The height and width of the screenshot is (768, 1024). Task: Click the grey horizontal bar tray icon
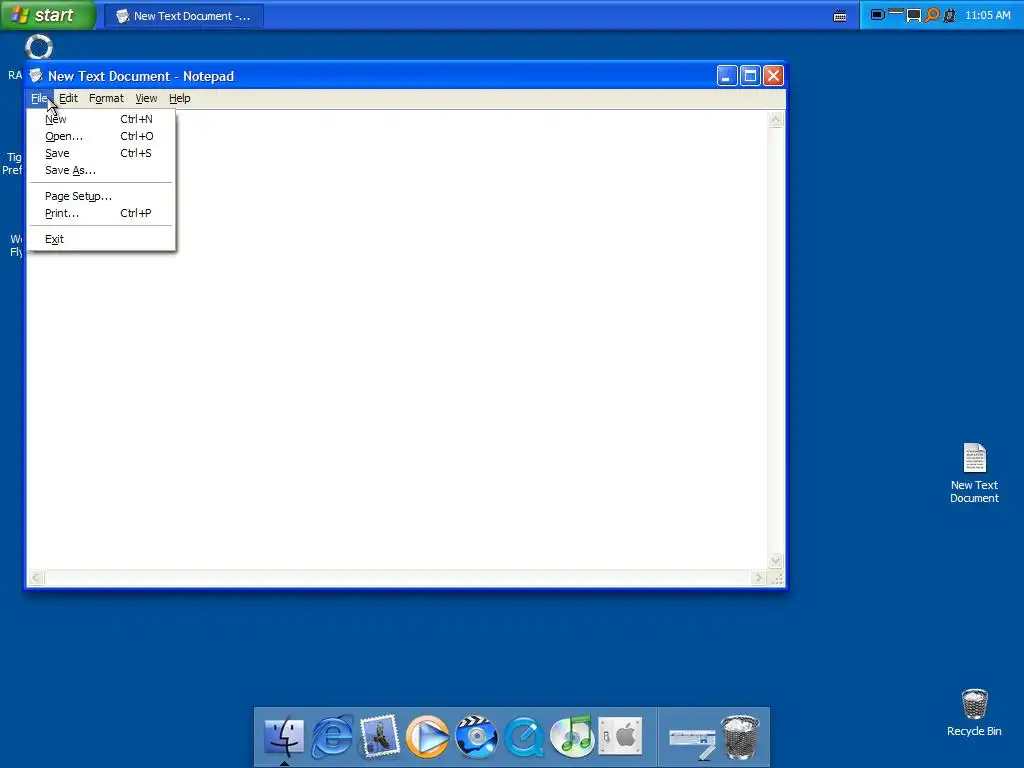[896, 12]
